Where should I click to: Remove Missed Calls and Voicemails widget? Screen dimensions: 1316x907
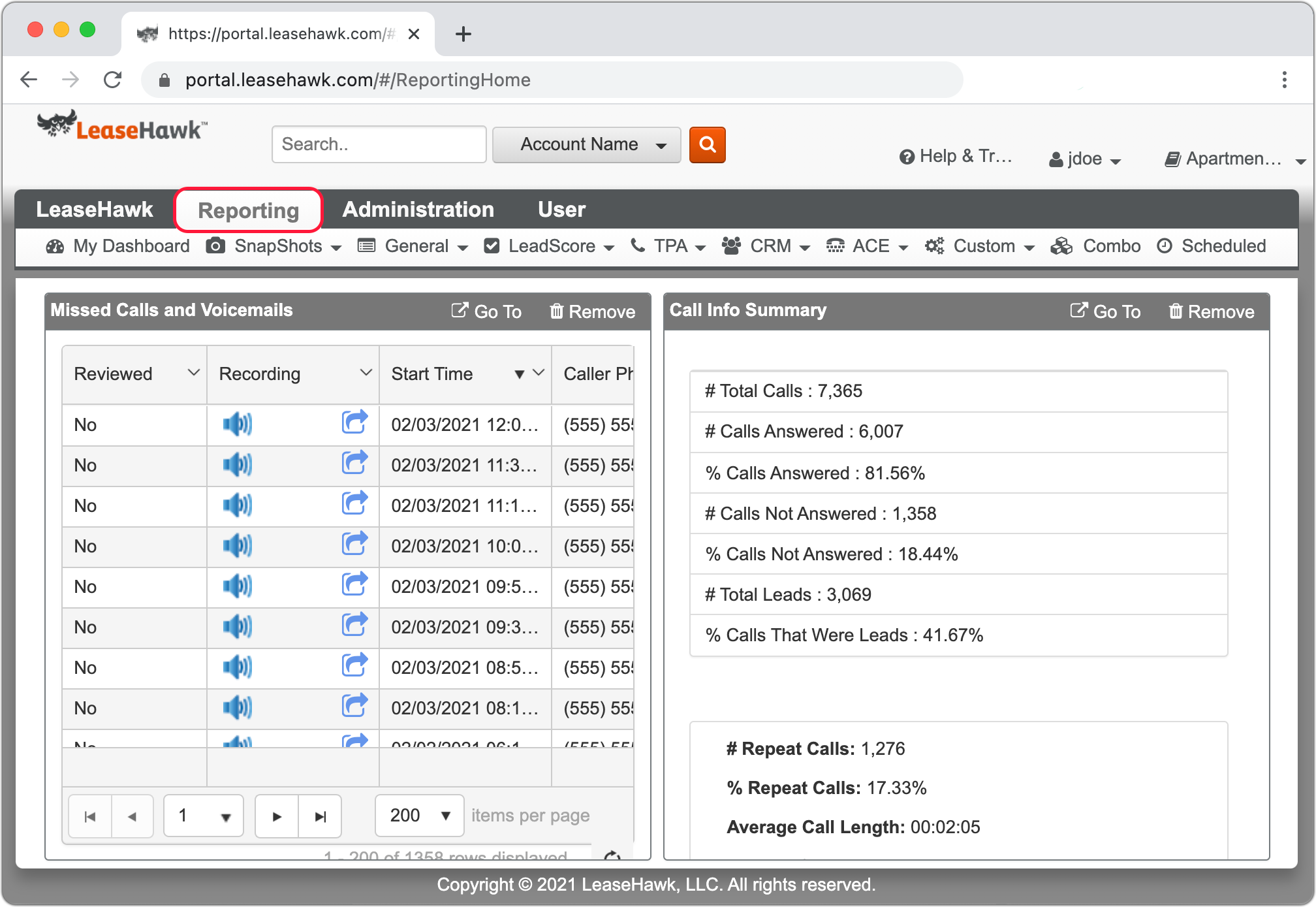592,311
